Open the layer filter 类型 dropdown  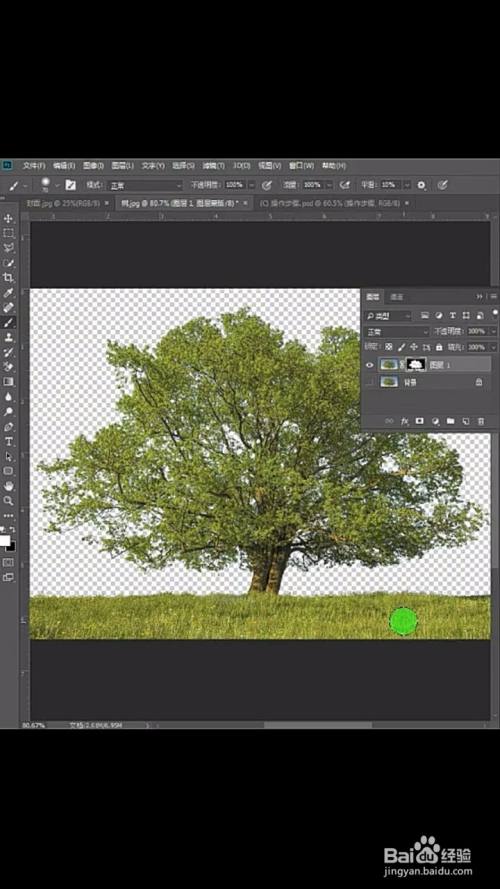pyautogui.click(x=389, y=315)
